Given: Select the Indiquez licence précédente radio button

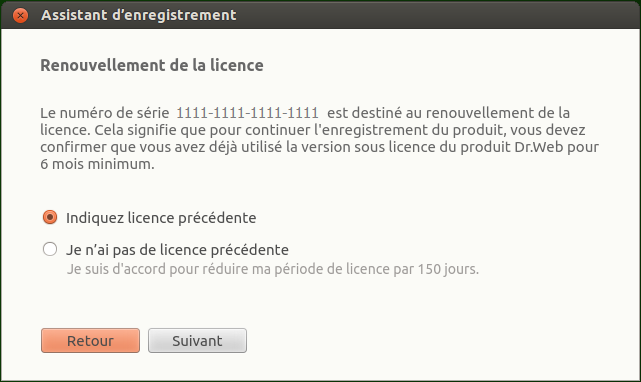Looking at the screenshot, I should coord(50,217).
